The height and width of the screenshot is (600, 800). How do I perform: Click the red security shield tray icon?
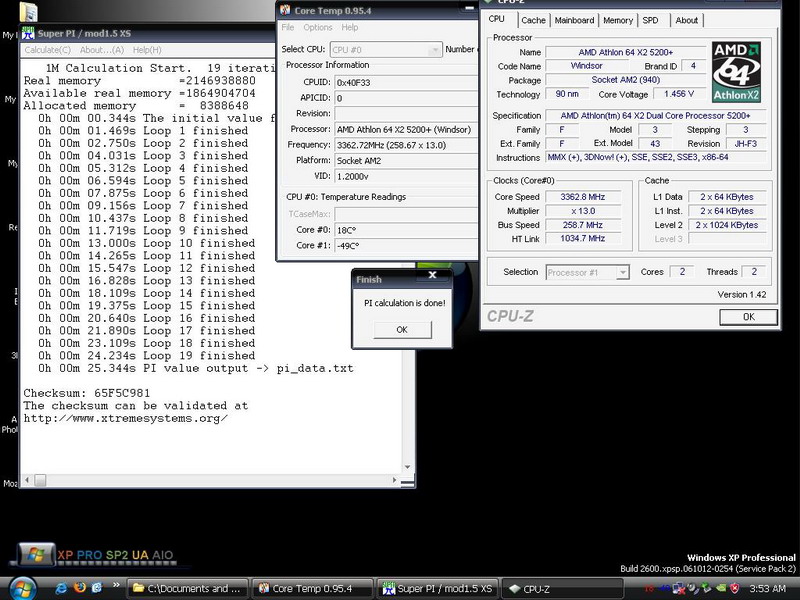(x=735, y=588)
